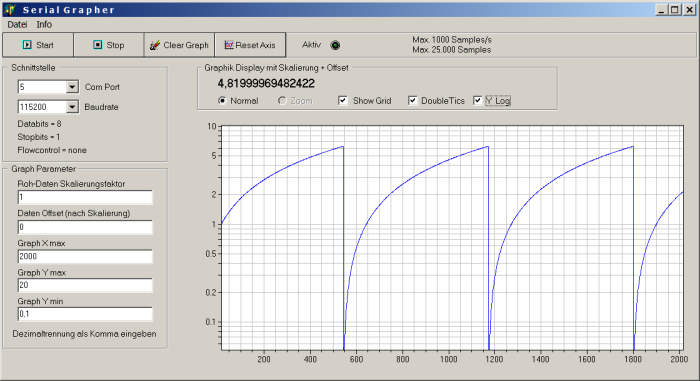Click the Clear Graph brush icon
This screenshot has width=700, height=381.
point(154,45)
